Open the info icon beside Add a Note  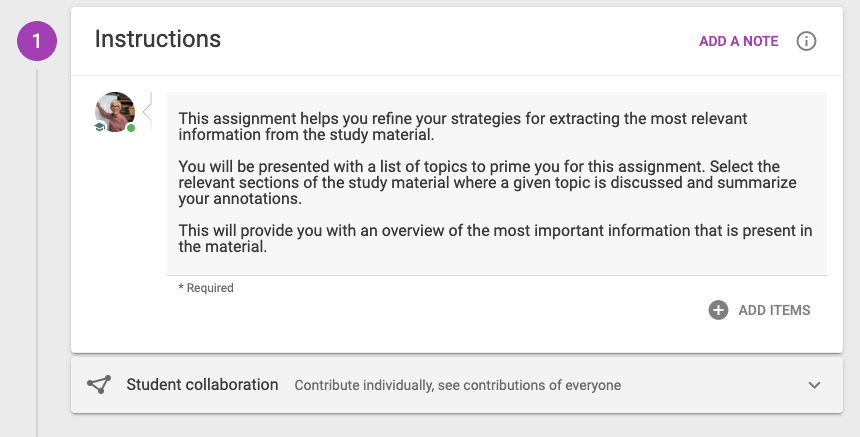click(806, 41)
